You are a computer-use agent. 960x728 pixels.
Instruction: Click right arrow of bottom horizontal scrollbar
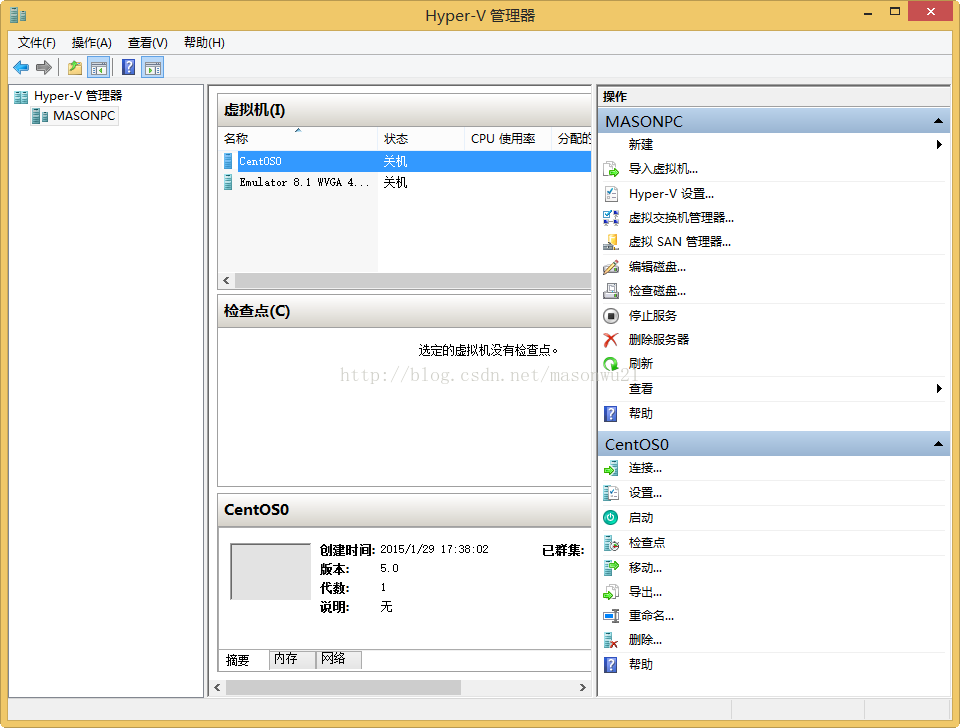(x=582, y=688)
